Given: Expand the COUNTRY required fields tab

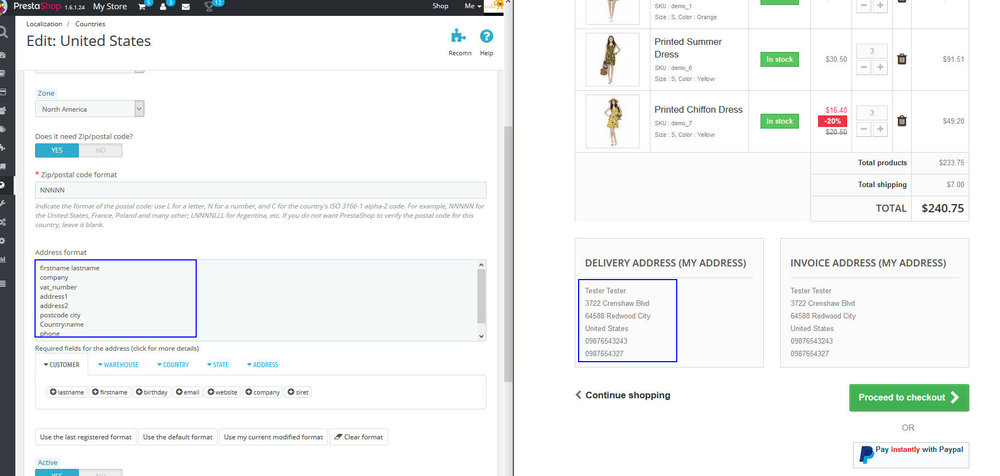Looking at the screenshot, I should click(x=173, y=365).
